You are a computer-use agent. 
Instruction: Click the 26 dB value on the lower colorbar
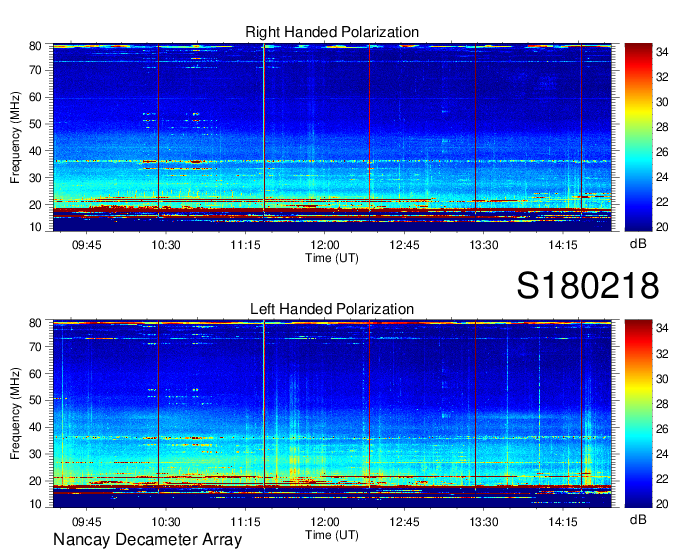662,429
